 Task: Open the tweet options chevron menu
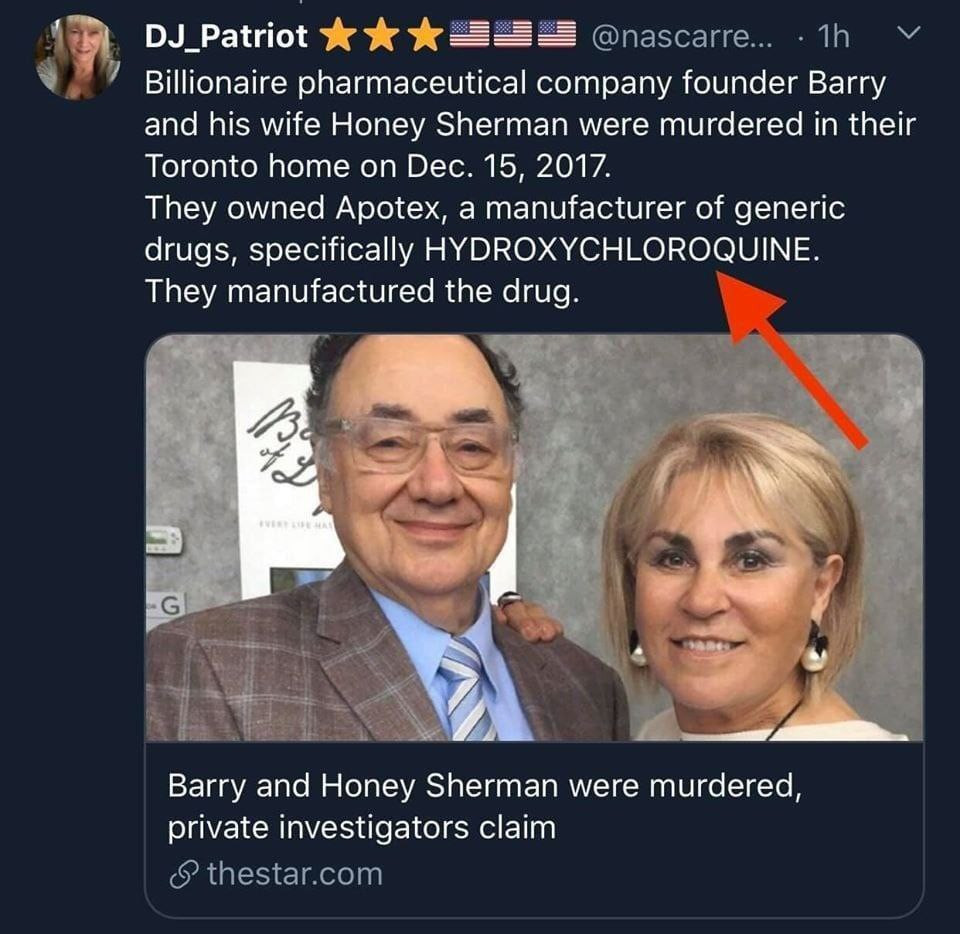907,35
